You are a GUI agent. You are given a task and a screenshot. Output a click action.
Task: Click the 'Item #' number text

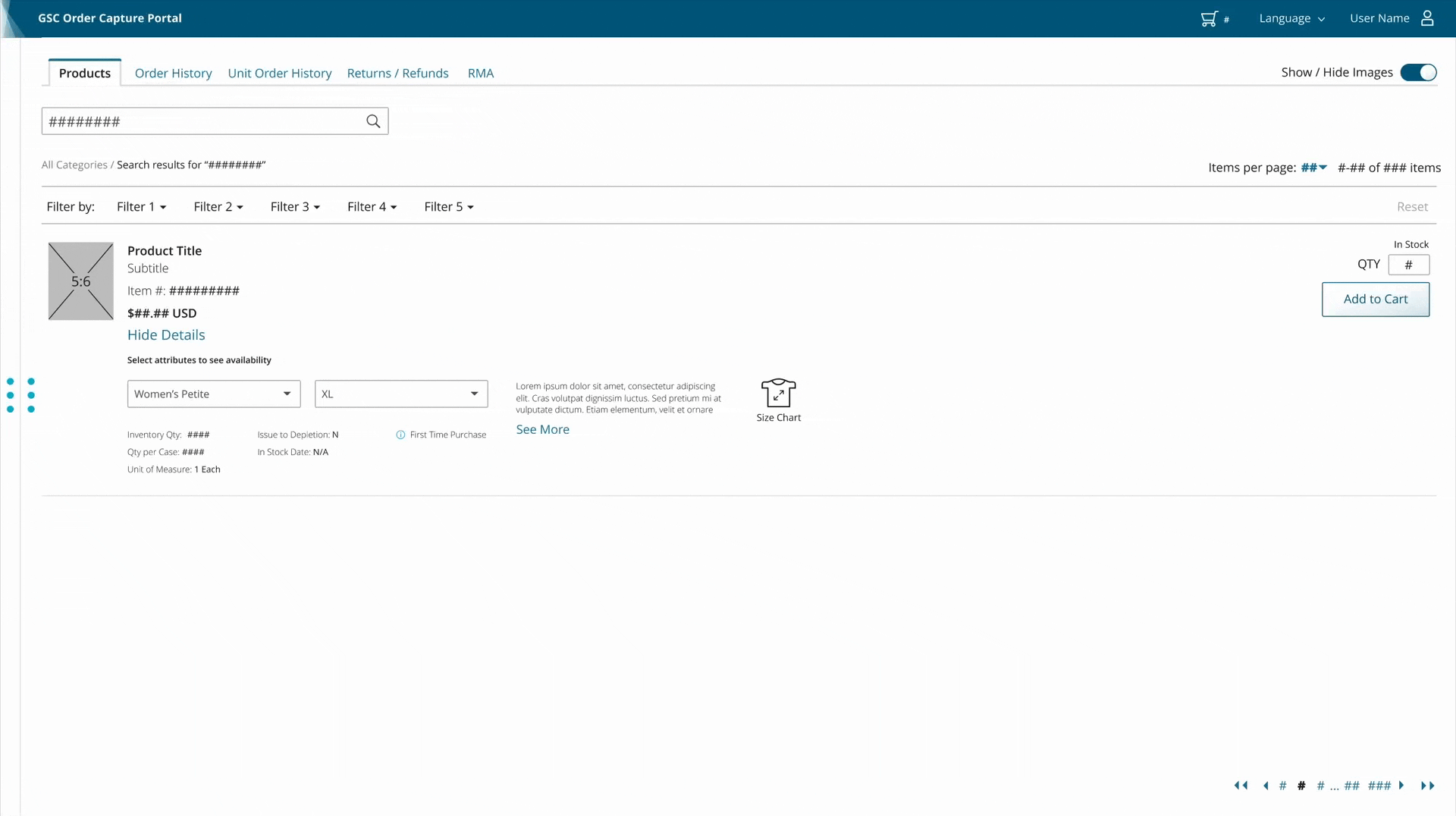pos(204,291)
